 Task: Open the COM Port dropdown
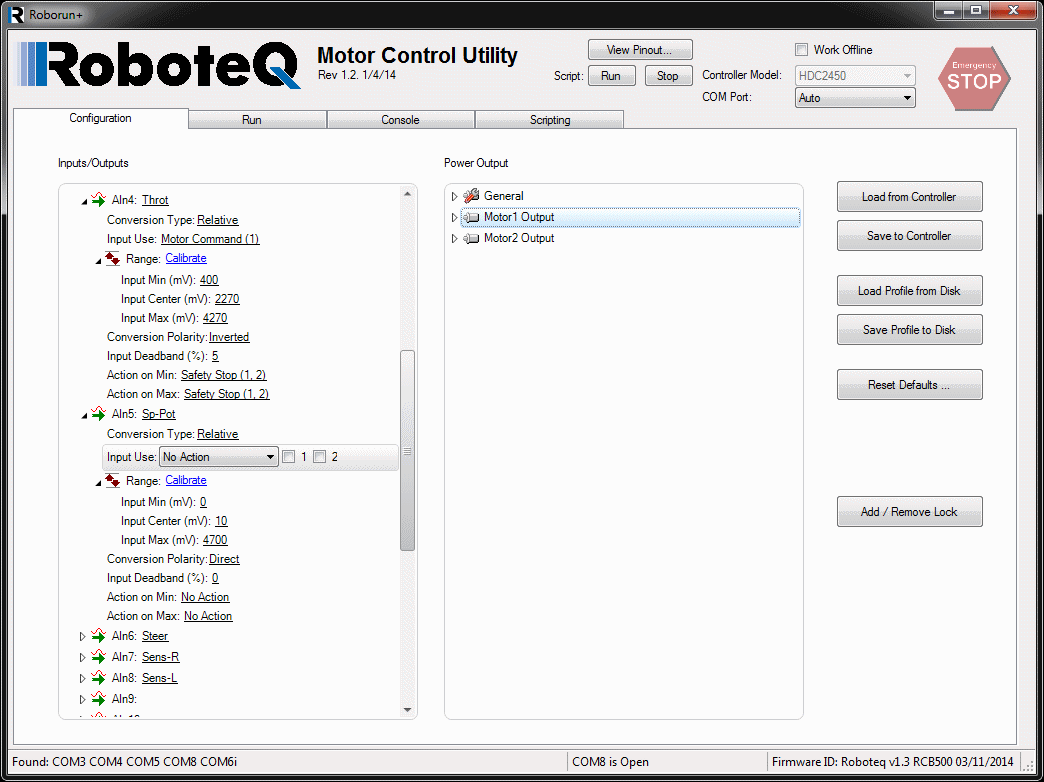(855, 98)
